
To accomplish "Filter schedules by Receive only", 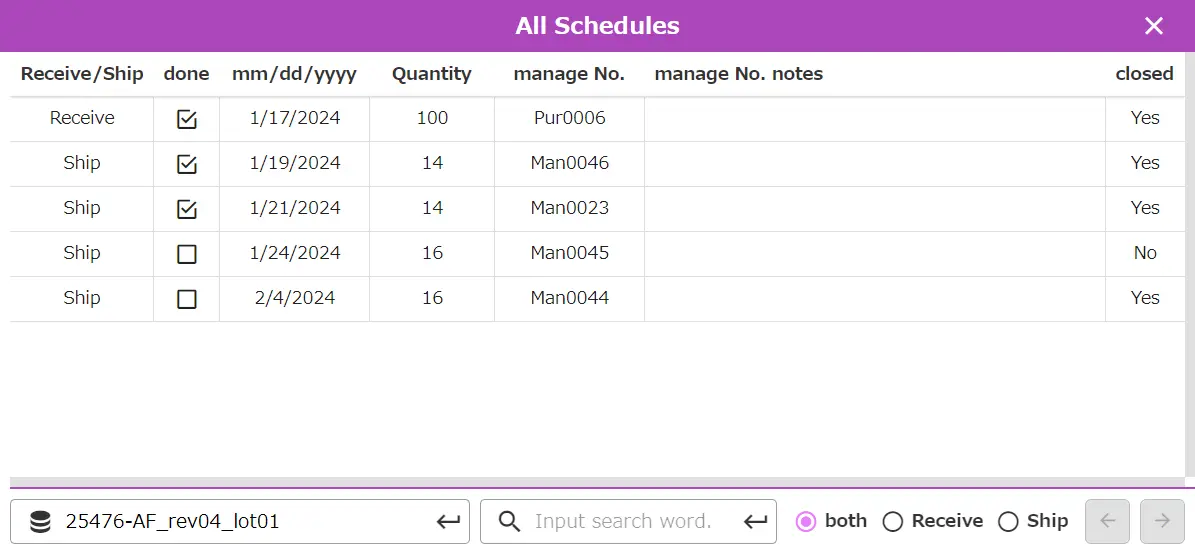I will coord(893,521).
